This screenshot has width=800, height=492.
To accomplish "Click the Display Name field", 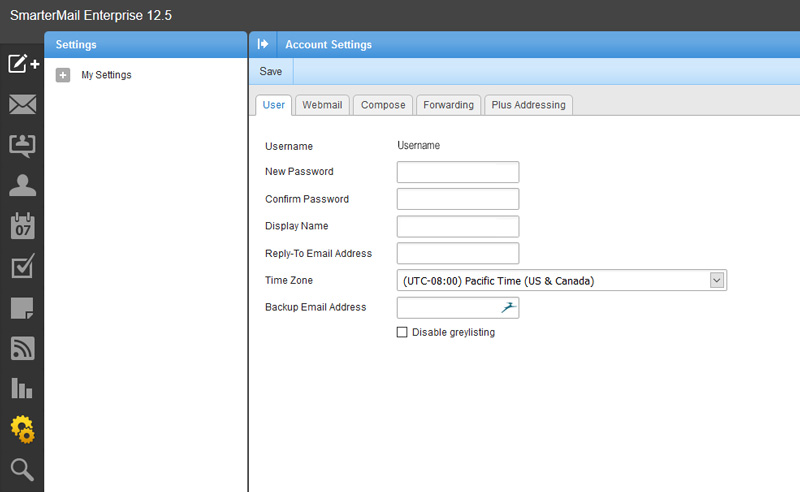I will point(458,226).
